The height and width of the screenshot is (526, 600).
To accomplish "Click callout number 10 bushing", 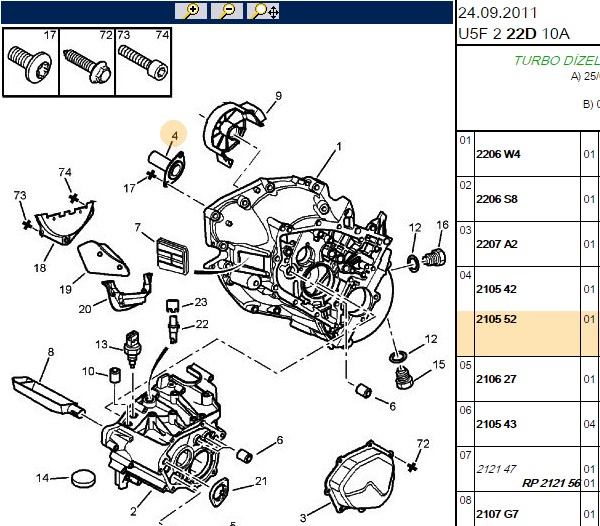I will pos(88,371).
